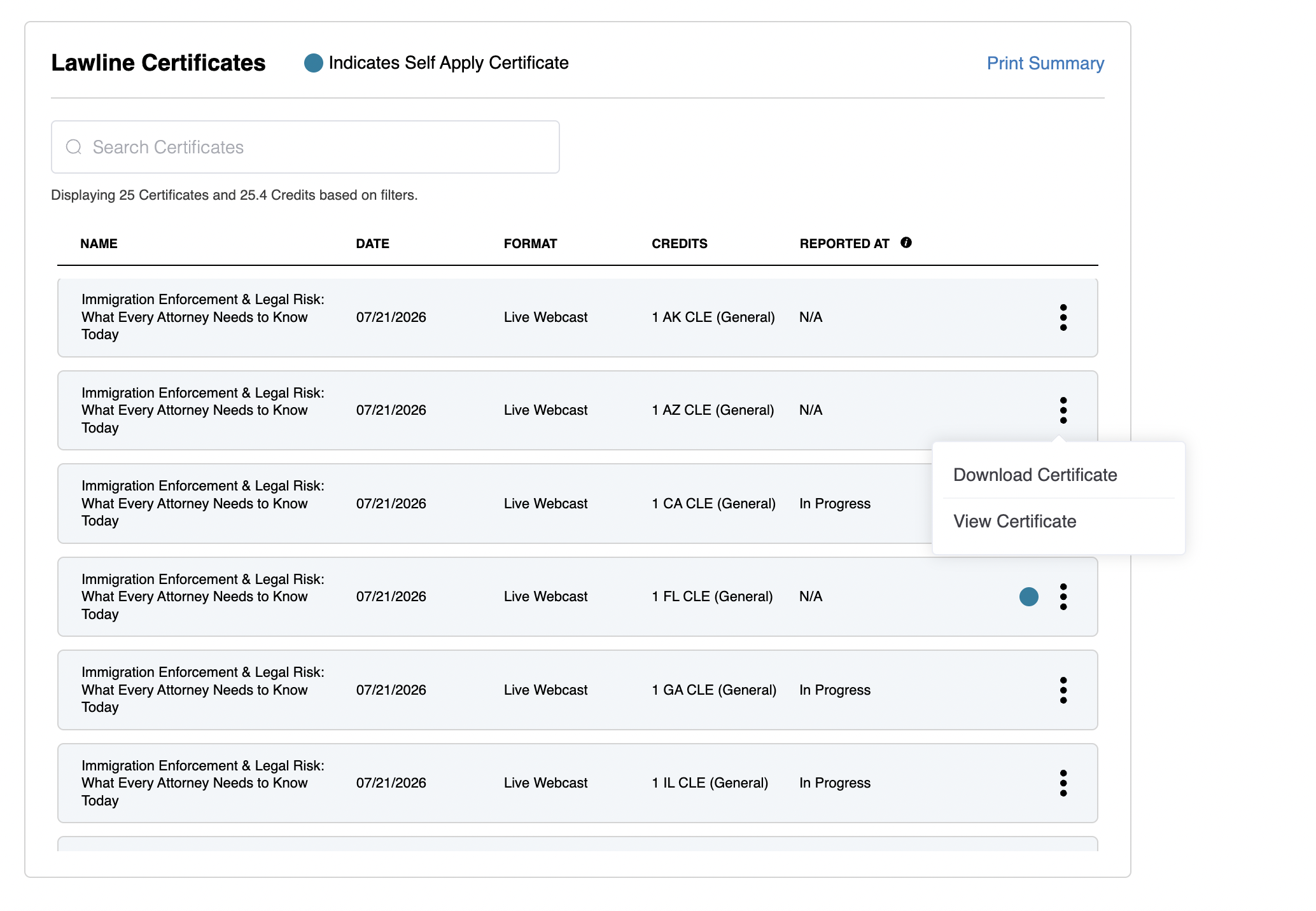Open the Print Summary link
The image size is (1316, 911).
(x=1046, y=64)
